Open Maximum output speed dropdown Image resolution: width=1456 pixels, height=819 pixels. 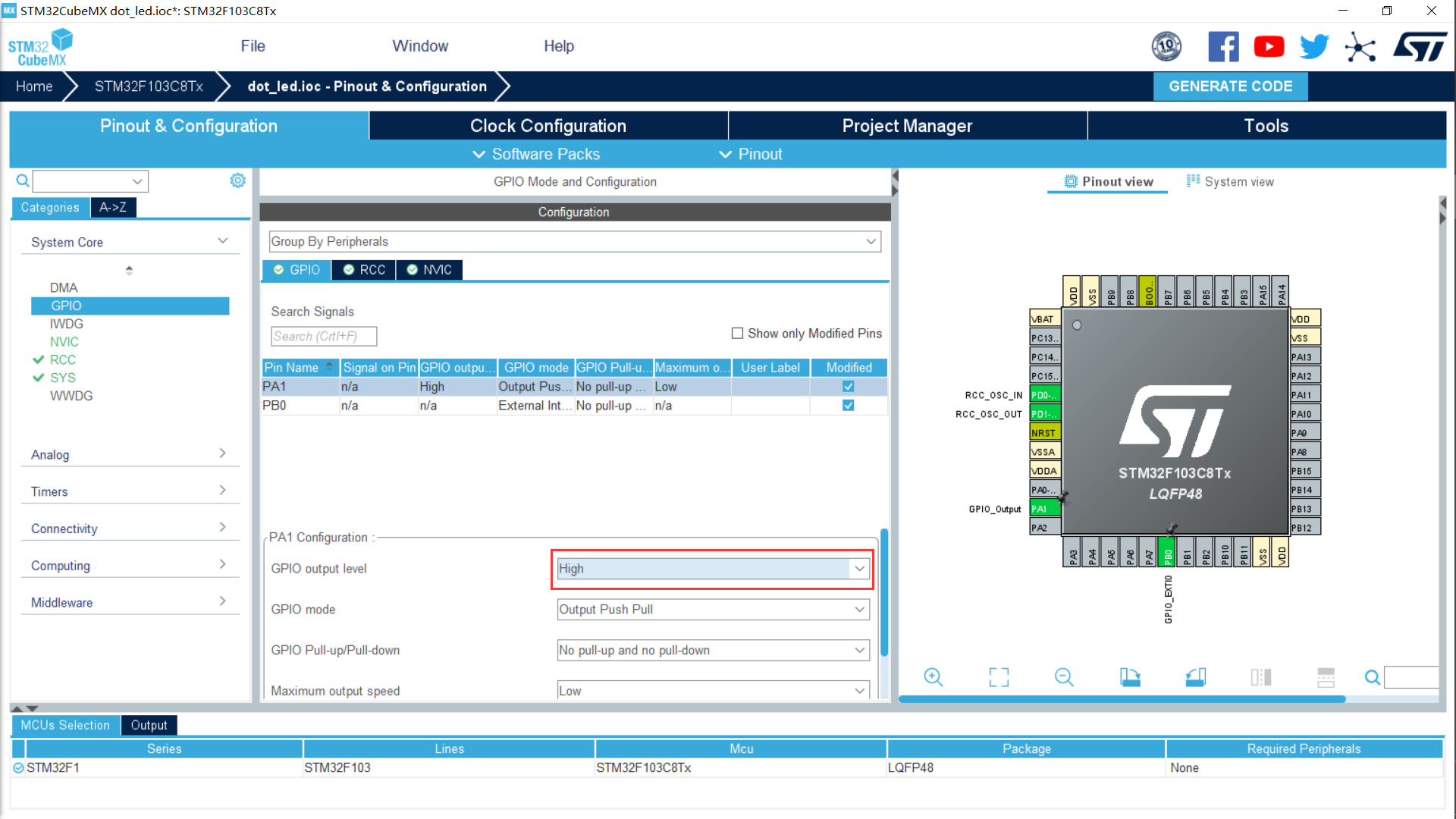click(713, 691)
